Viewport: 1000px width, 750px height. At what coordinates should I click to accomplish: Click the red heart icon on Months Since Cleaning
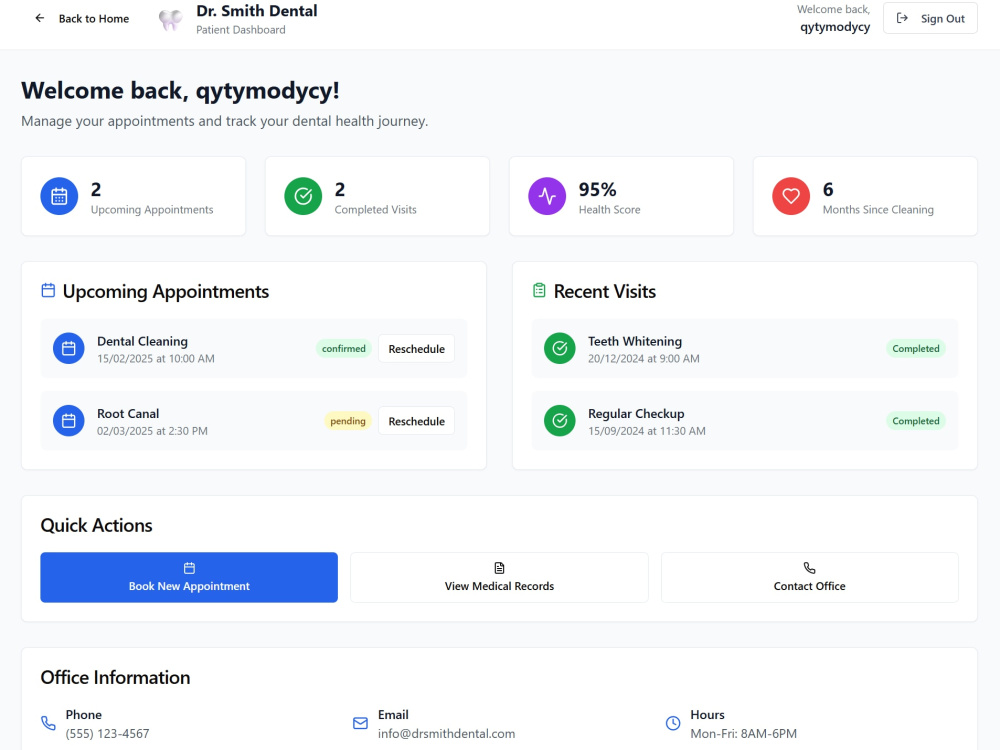(x=791, y=196)
